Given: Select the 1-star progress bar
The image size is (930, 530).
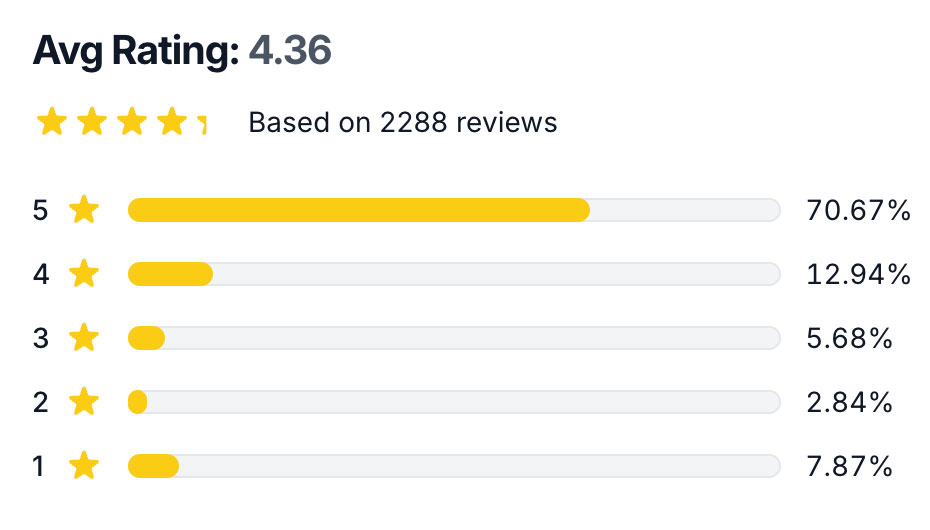Looking at the screenshot, I should 454,467.
